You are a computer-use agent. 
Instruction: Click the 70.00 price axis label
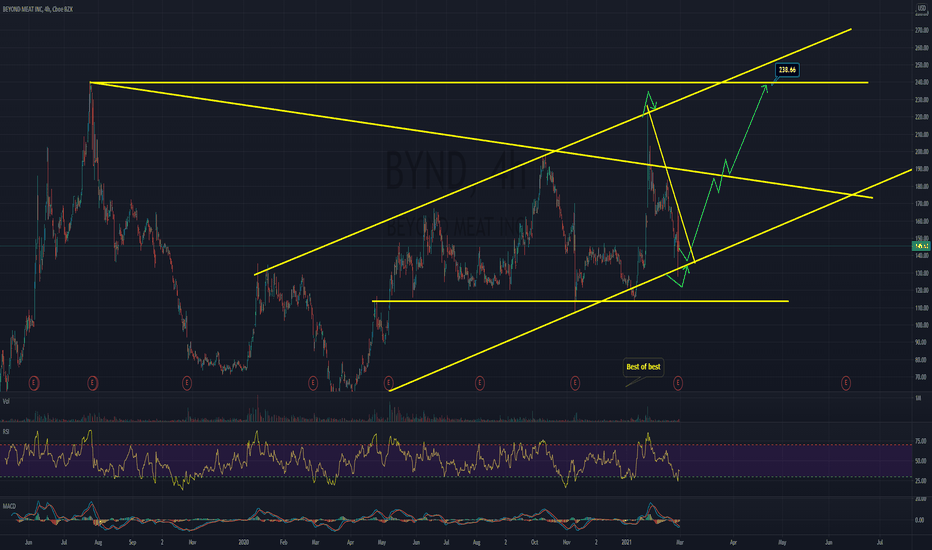[922, 377]
